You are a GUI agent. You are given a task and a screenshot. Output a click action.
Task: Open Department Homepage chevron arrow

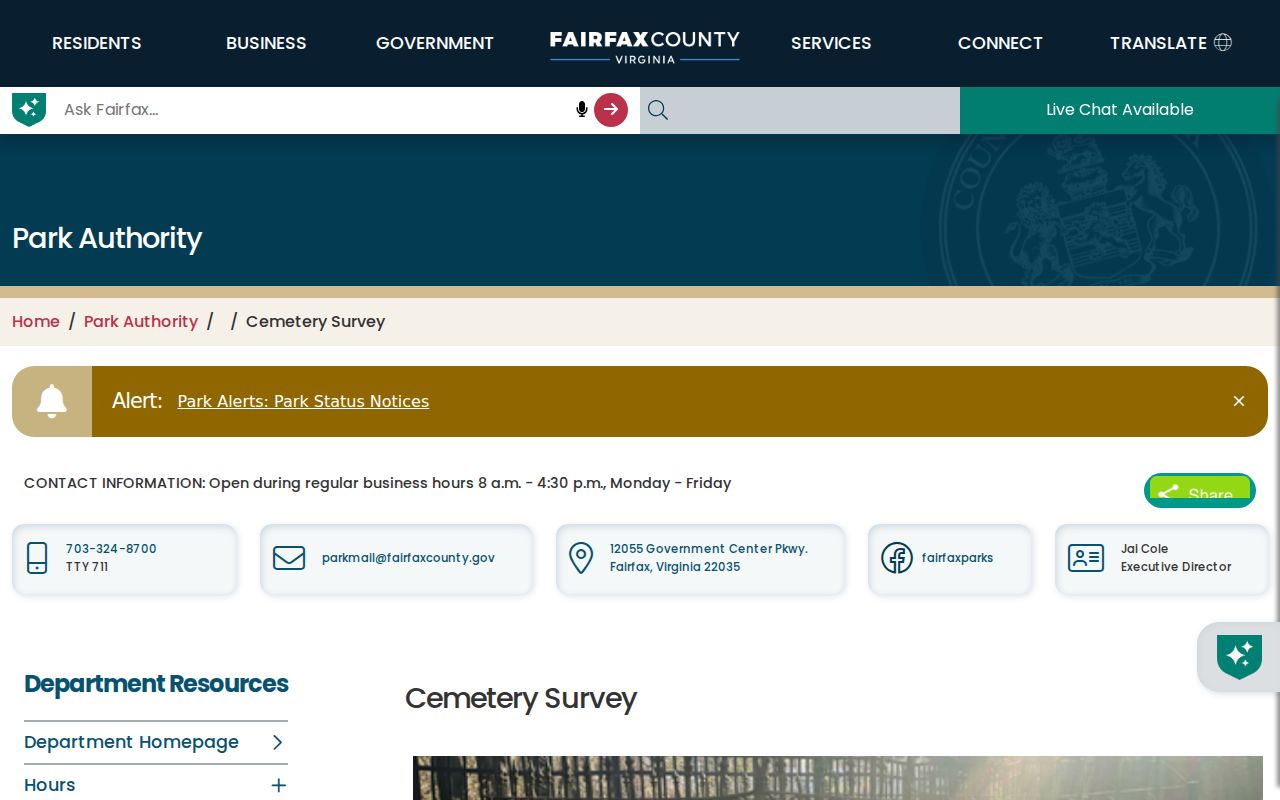[x=278, y=742]
